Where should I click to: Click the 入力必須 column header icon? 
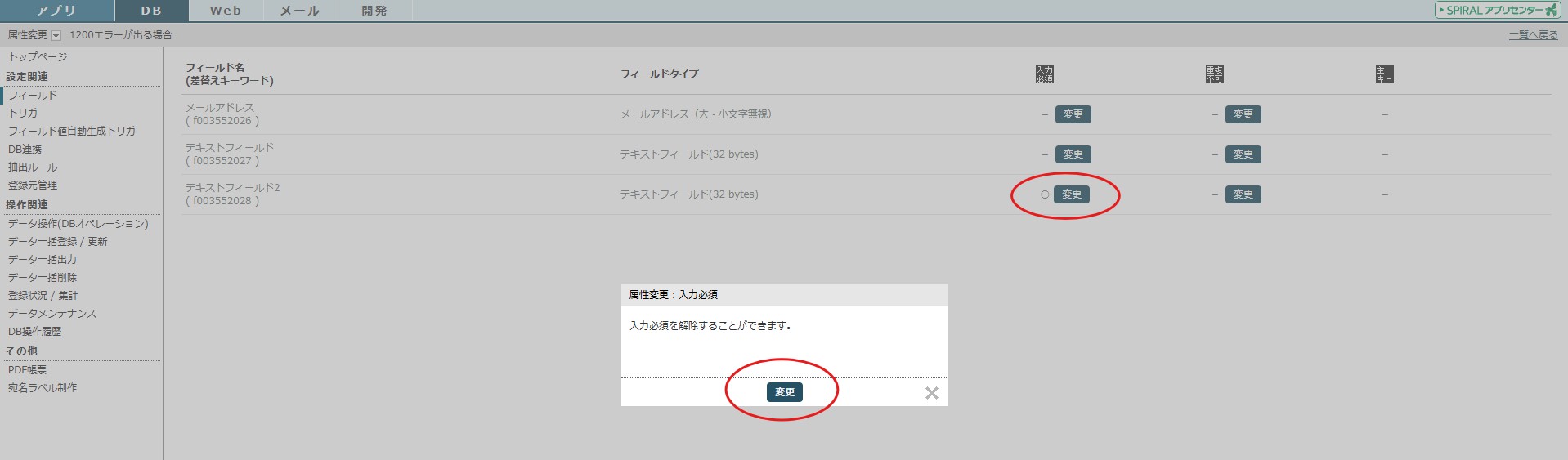tap(1044, 74)
